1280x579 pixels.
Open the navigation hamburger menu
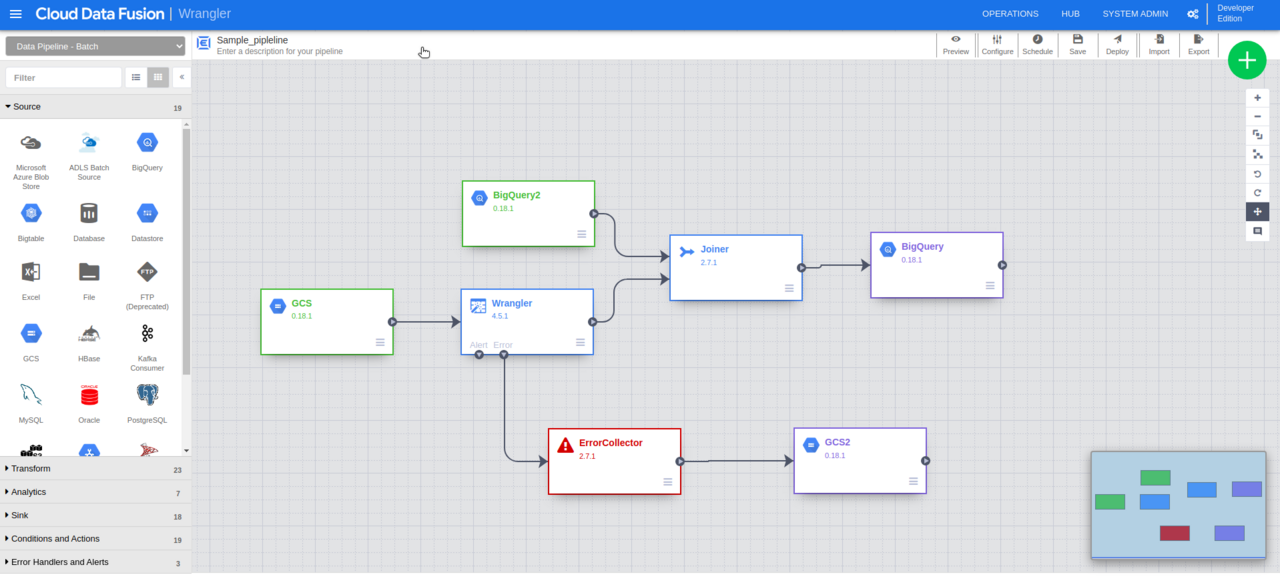click(15, 14)
